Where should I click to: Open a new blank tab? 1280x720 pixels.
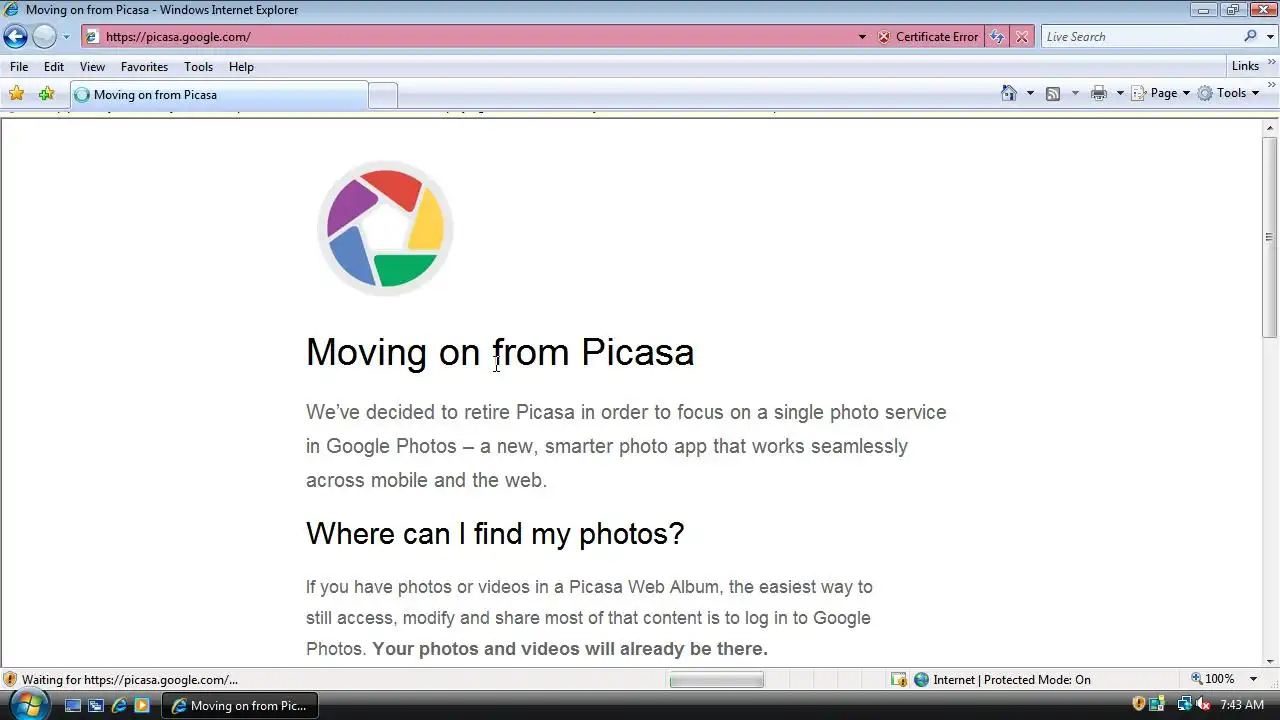383,95
